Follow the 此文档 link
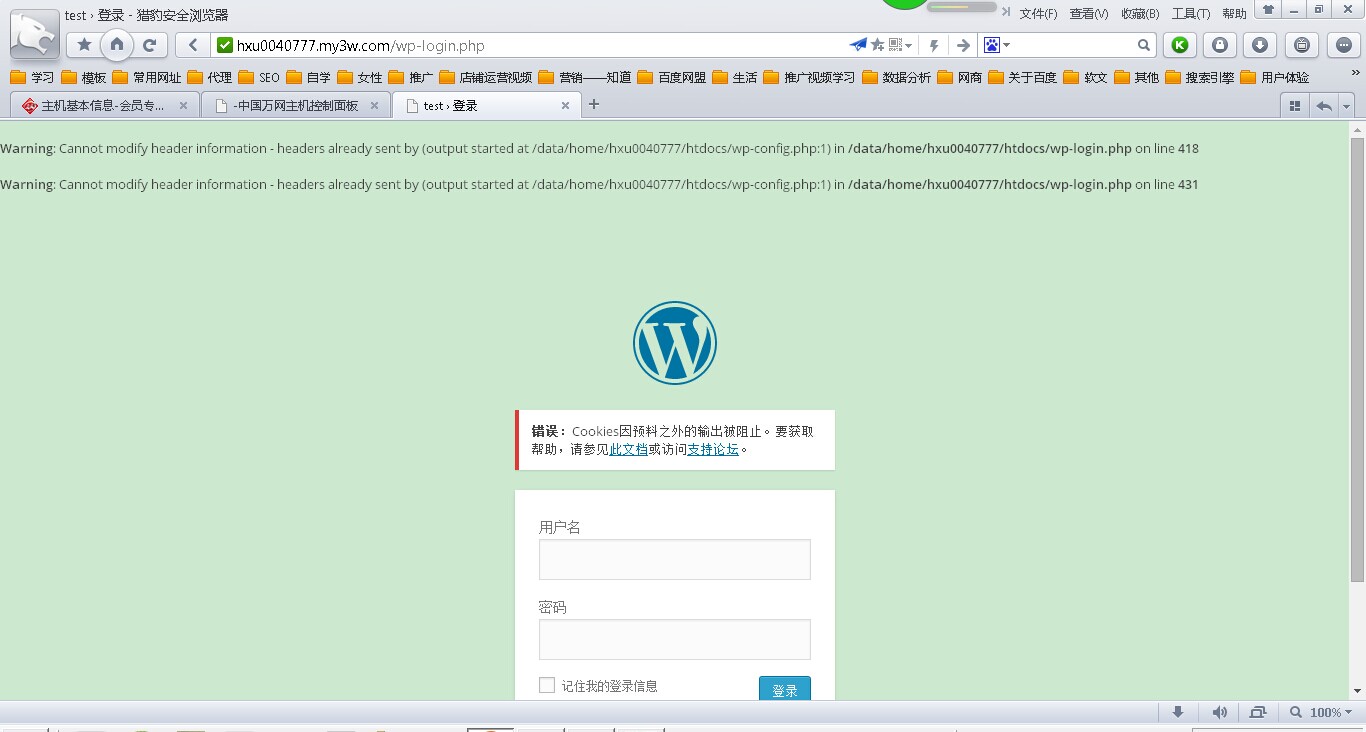1366x732 pixels. (x=629, y=449)
